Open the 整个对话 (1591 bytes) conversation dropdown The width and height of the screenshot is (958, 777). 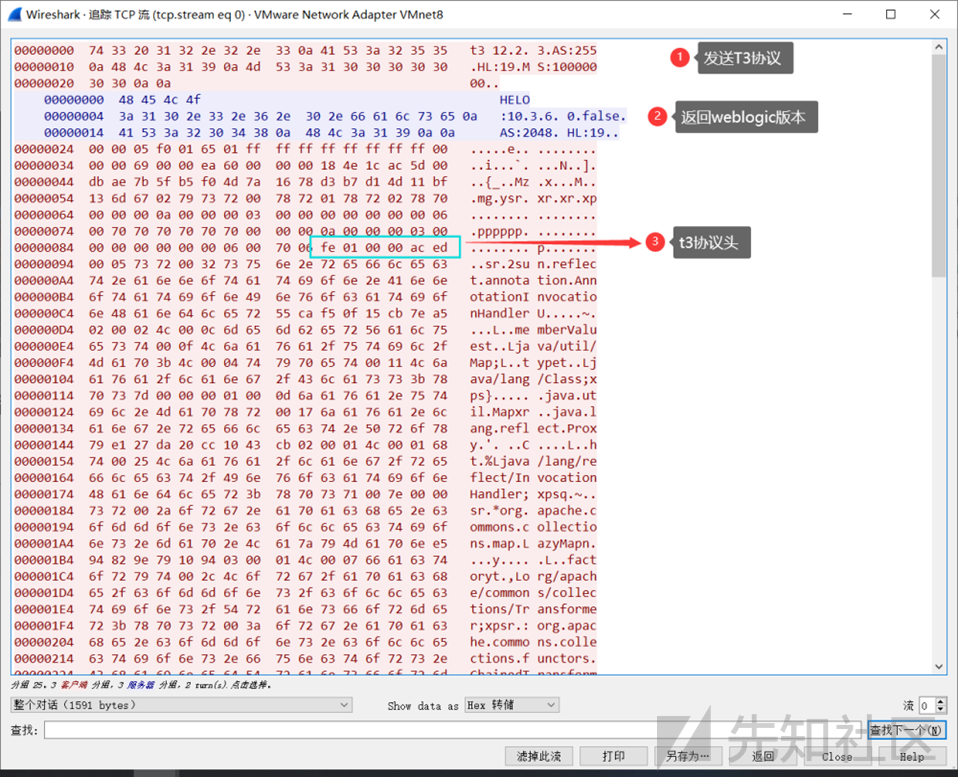click(181, 705)
